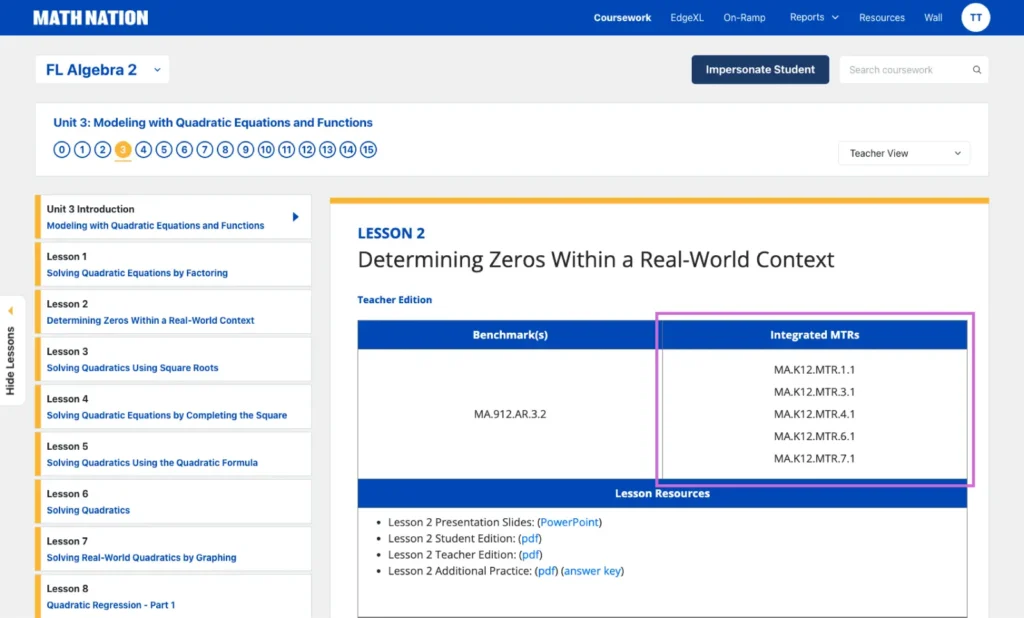Image resolution: width=1024 pixels, height=618 pixels.
Task: Open the FL Algebra 2 course dropdown
Action: click(103, 70)
